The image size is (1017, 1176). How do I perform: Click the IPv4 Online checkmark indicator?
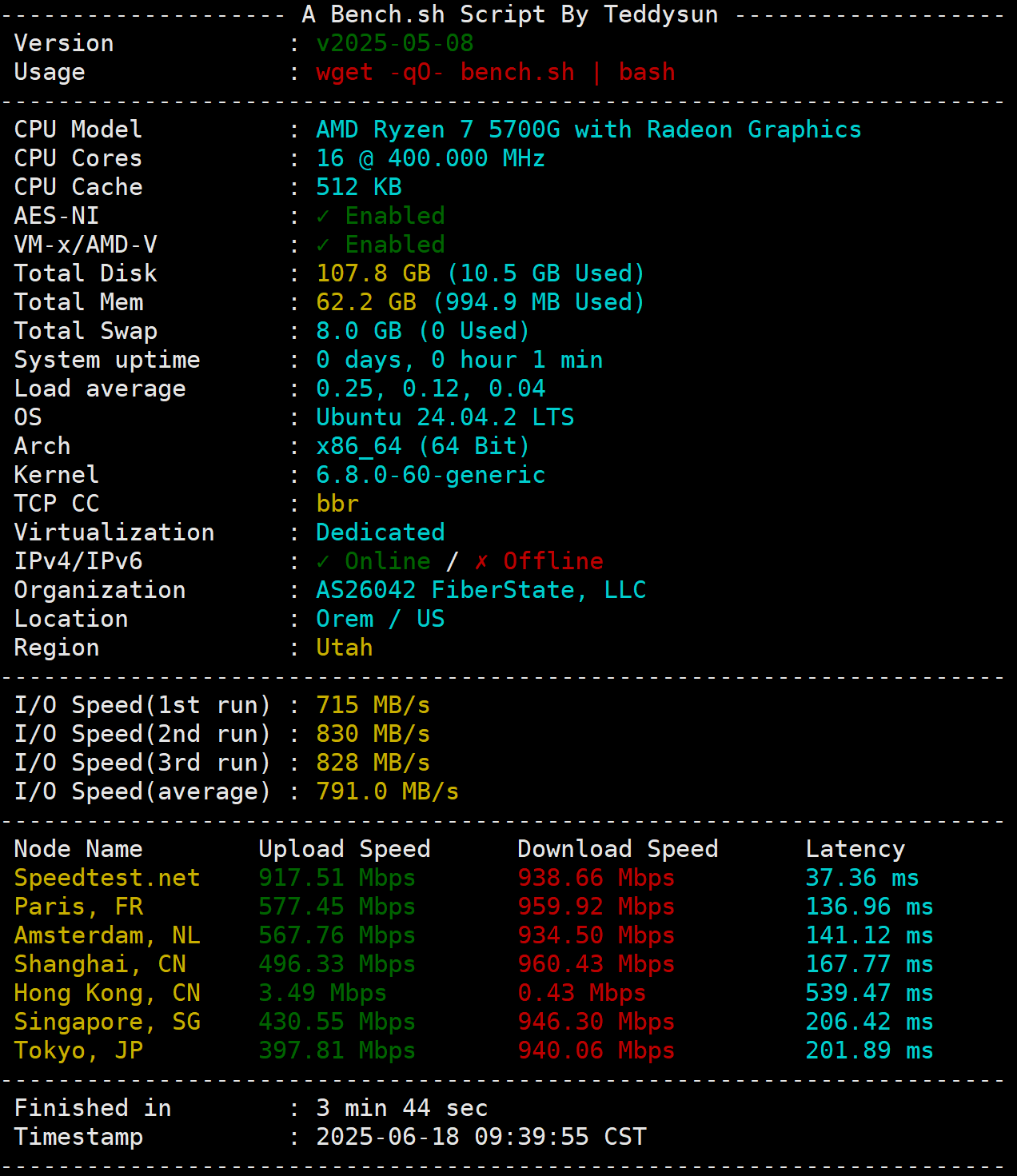point(323,560)
